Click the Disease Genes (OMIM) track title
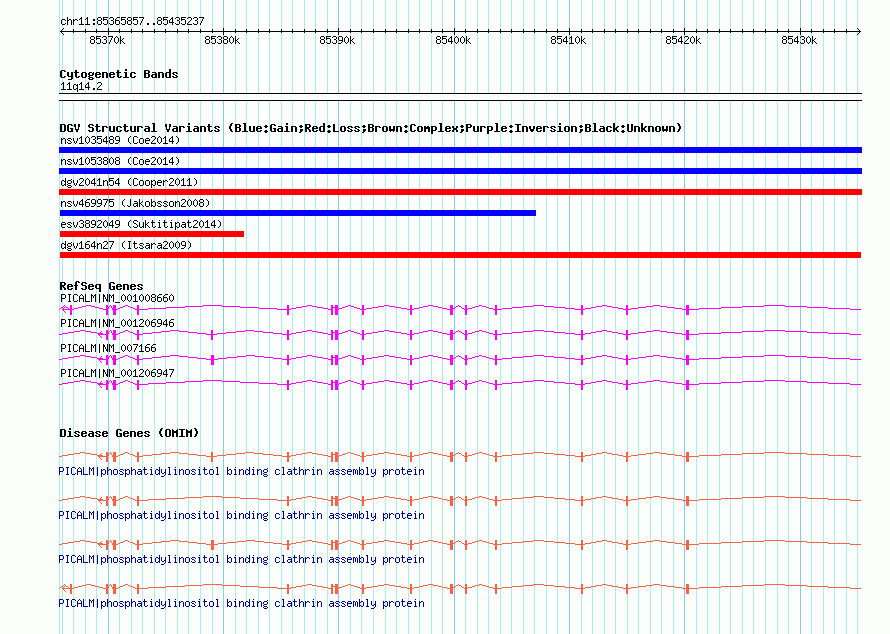Viewport: 890px width, 634px height. tap(129, 433)
